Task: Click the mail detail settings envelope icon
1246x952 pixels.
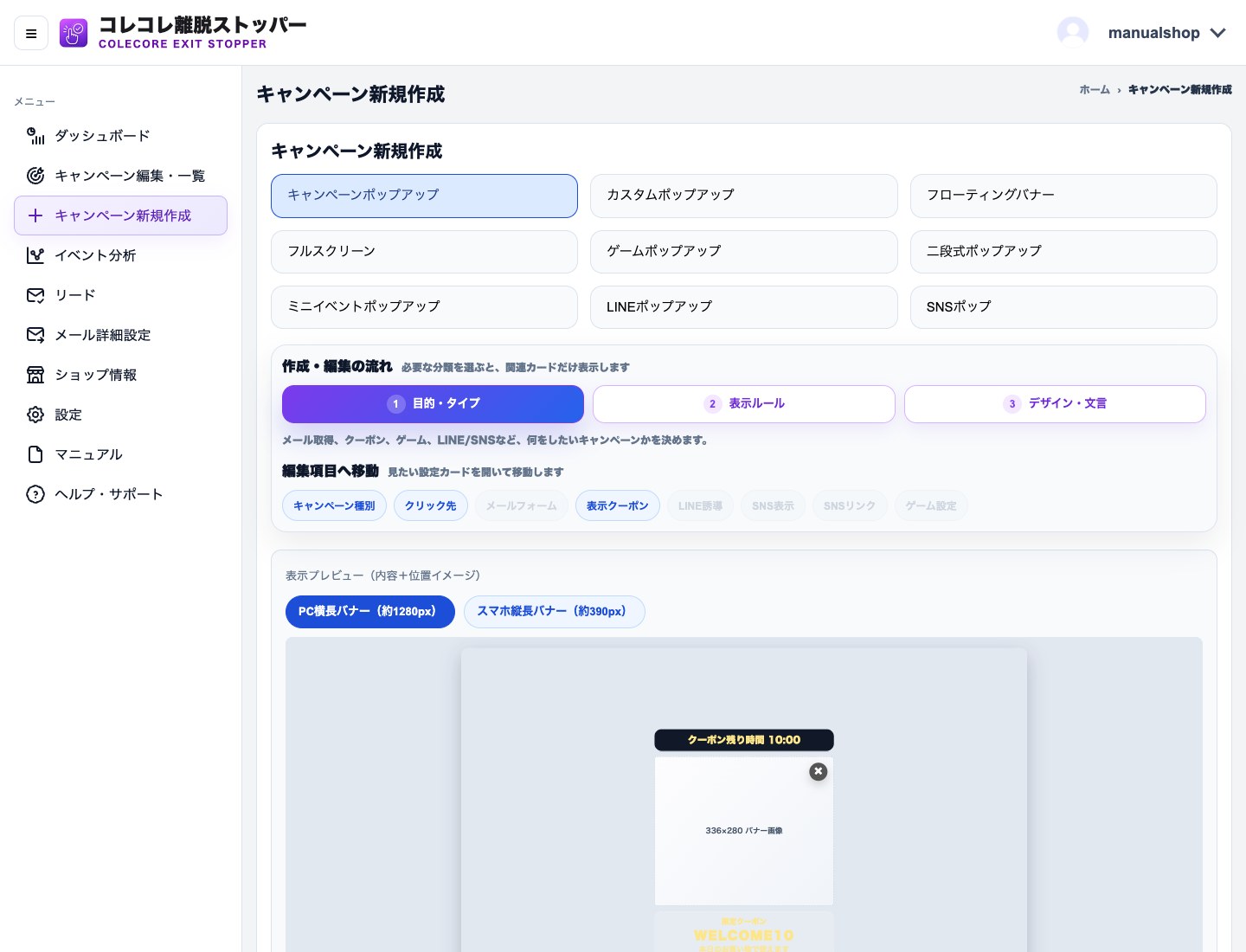Action: click(x=35, y=335)
